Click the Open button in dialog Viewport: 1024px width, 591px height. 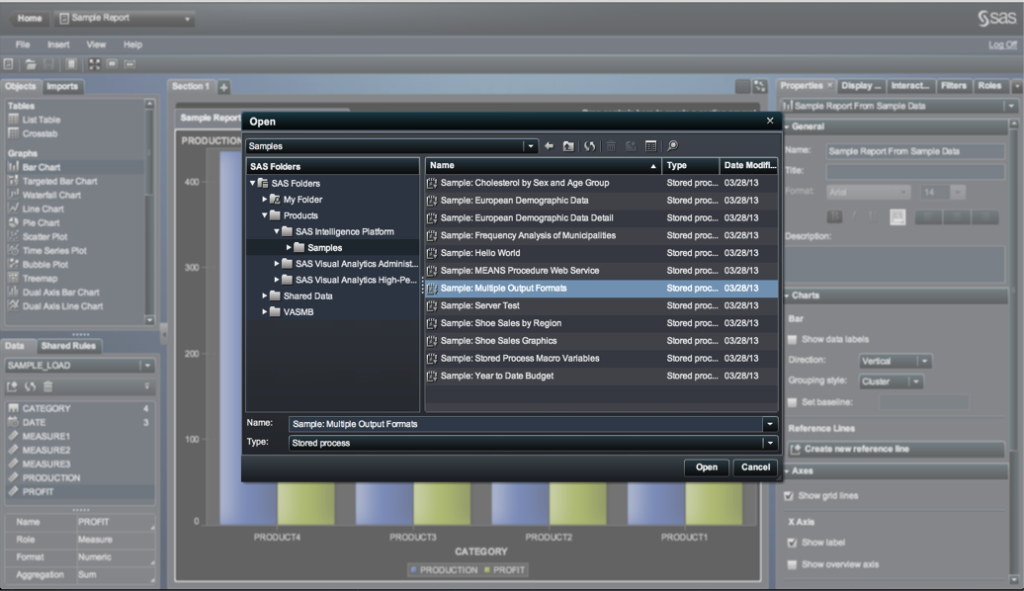(x=706, y=467)
